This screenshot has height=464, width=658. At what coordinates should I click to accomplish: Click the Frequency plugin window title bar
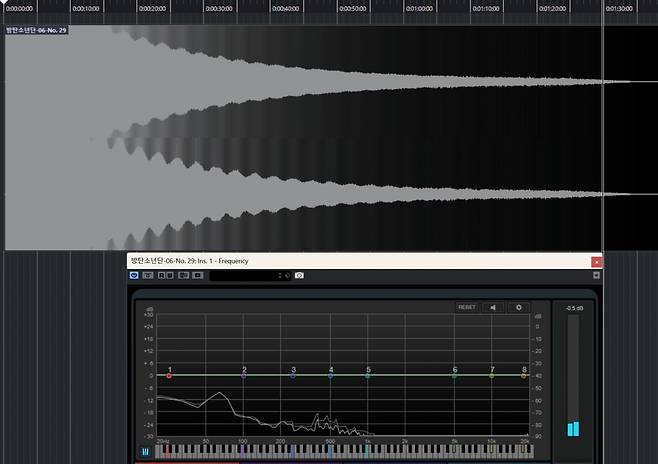pyautogui.click(x=350, y=261)
